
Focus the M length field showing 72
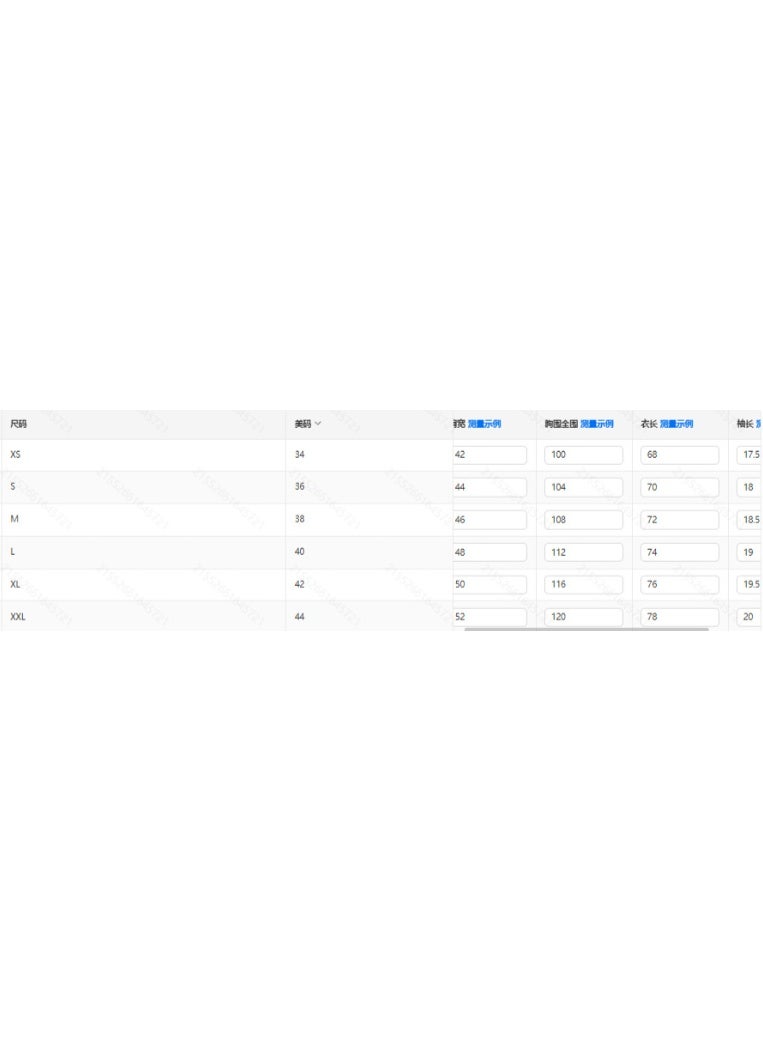pos(679,520)
